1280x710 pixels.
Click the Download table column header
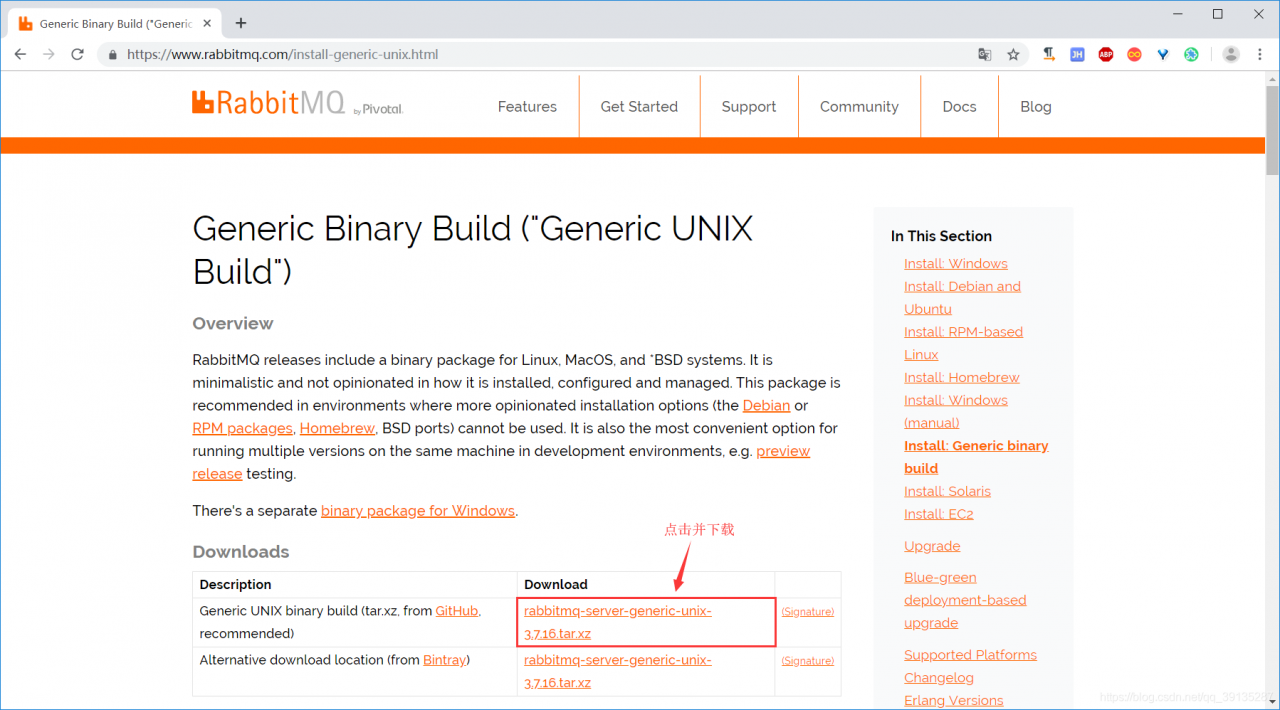tap(556, 584)
